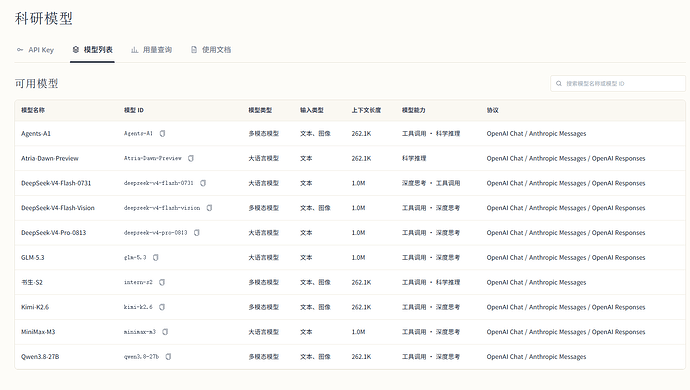Click the 可用模型 section heading
This screenshot has width=690, height=390.
pyautogui.click(x=37, y=84)
